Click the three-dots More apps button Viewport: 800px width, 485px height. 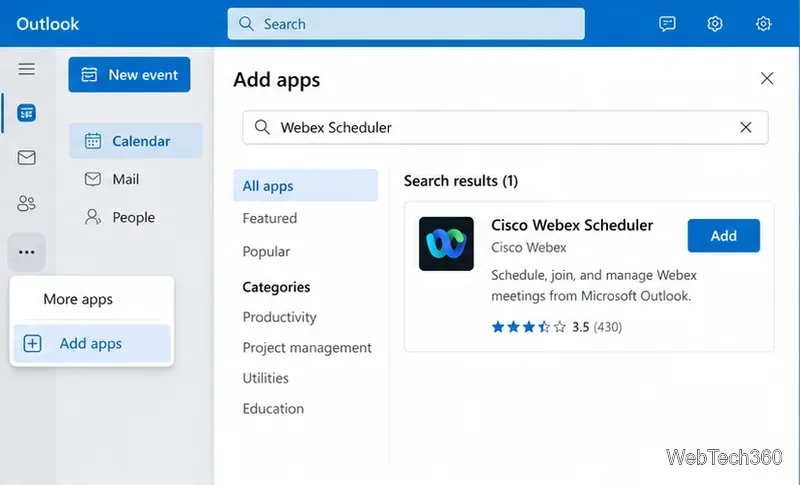pyautogui.click(x=27, y=252)
